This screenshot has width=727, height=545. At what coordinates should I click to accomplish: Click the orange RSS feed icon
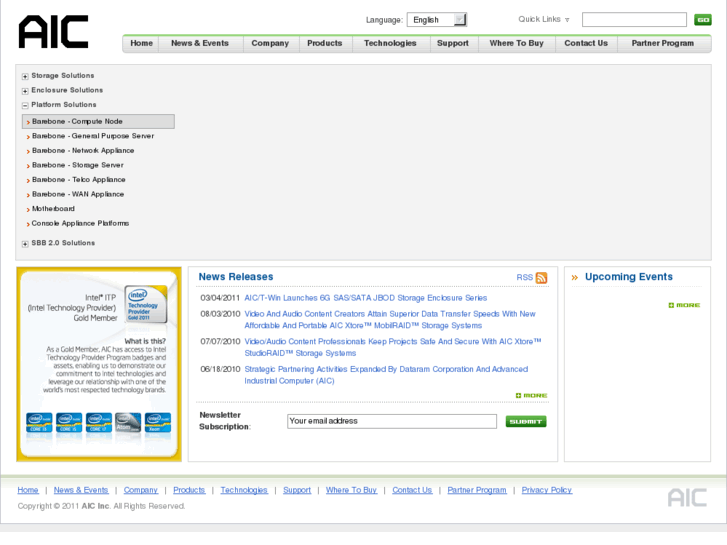(541, 278)
